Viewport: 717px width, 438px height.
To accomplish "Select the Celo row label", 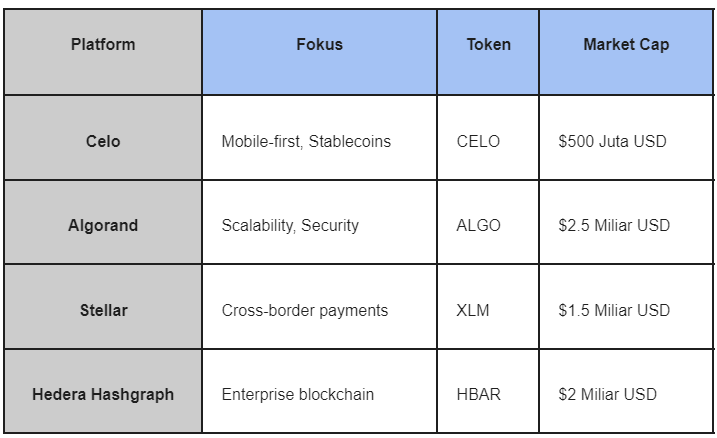I will [x=103, y=138].
